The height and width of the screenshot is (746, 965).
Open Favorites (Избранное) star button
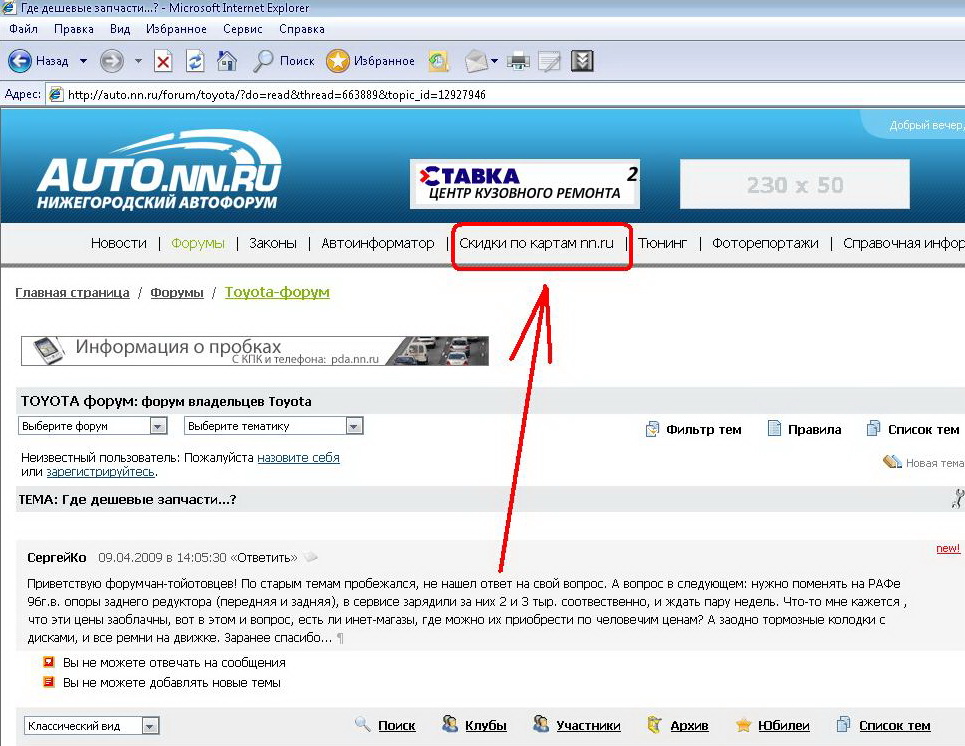371,61
